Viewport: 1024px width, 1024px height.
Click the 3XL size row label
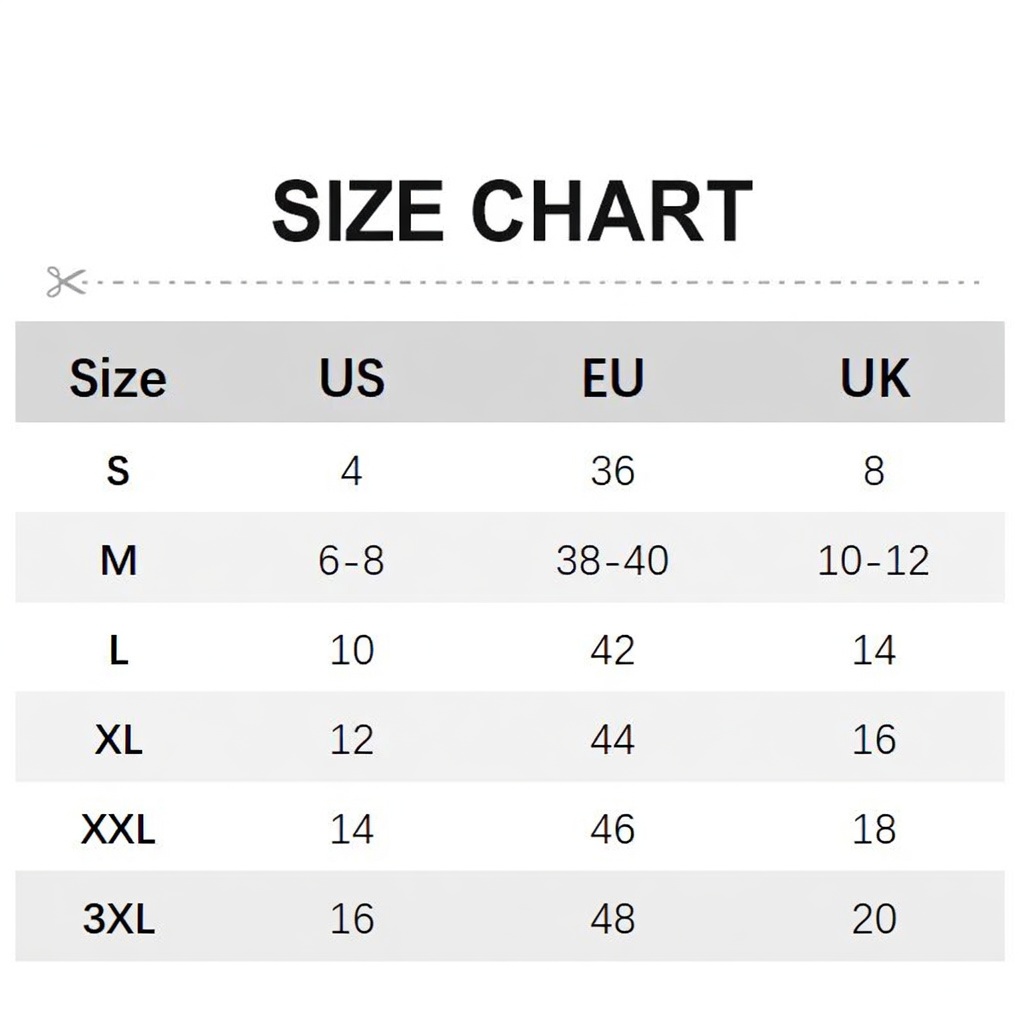(118, 919)
